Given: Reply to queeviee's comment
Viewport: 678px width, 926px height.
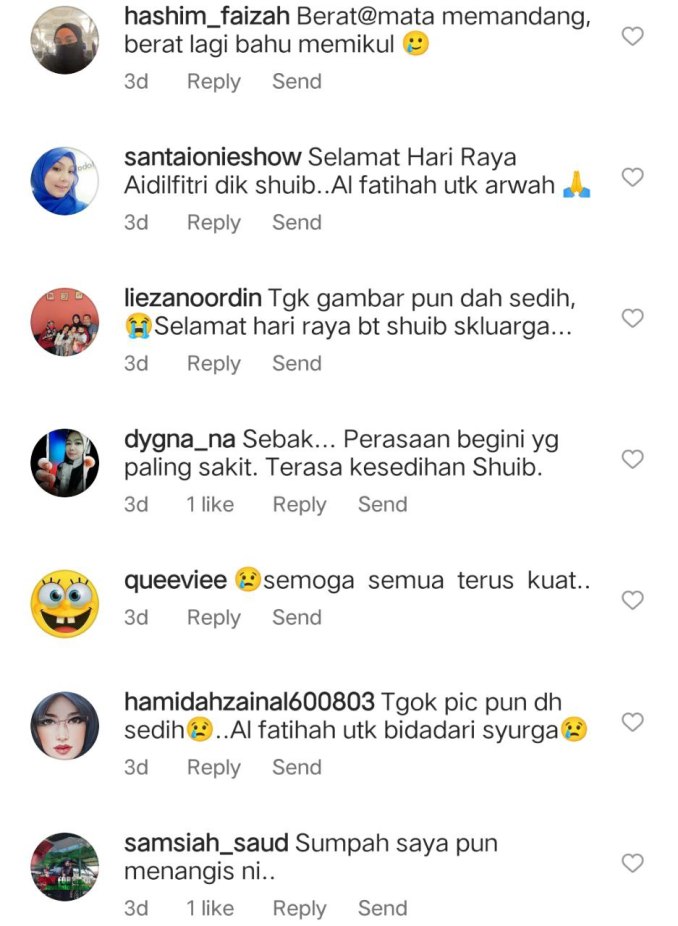Looking at the screenshot, I should coord(214,618).
